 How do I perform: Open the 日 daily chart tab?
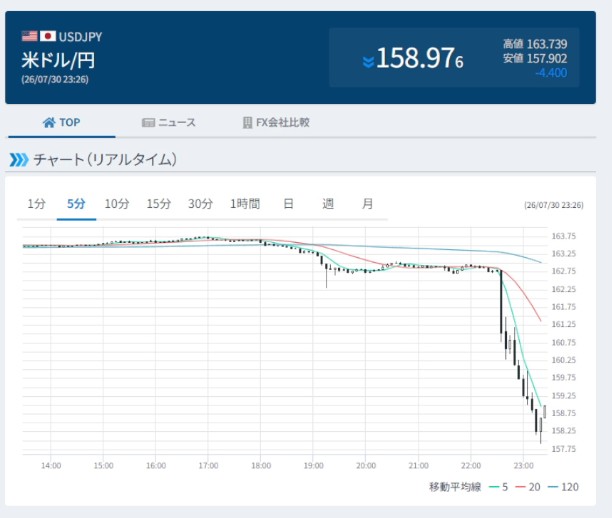point(288,204)
